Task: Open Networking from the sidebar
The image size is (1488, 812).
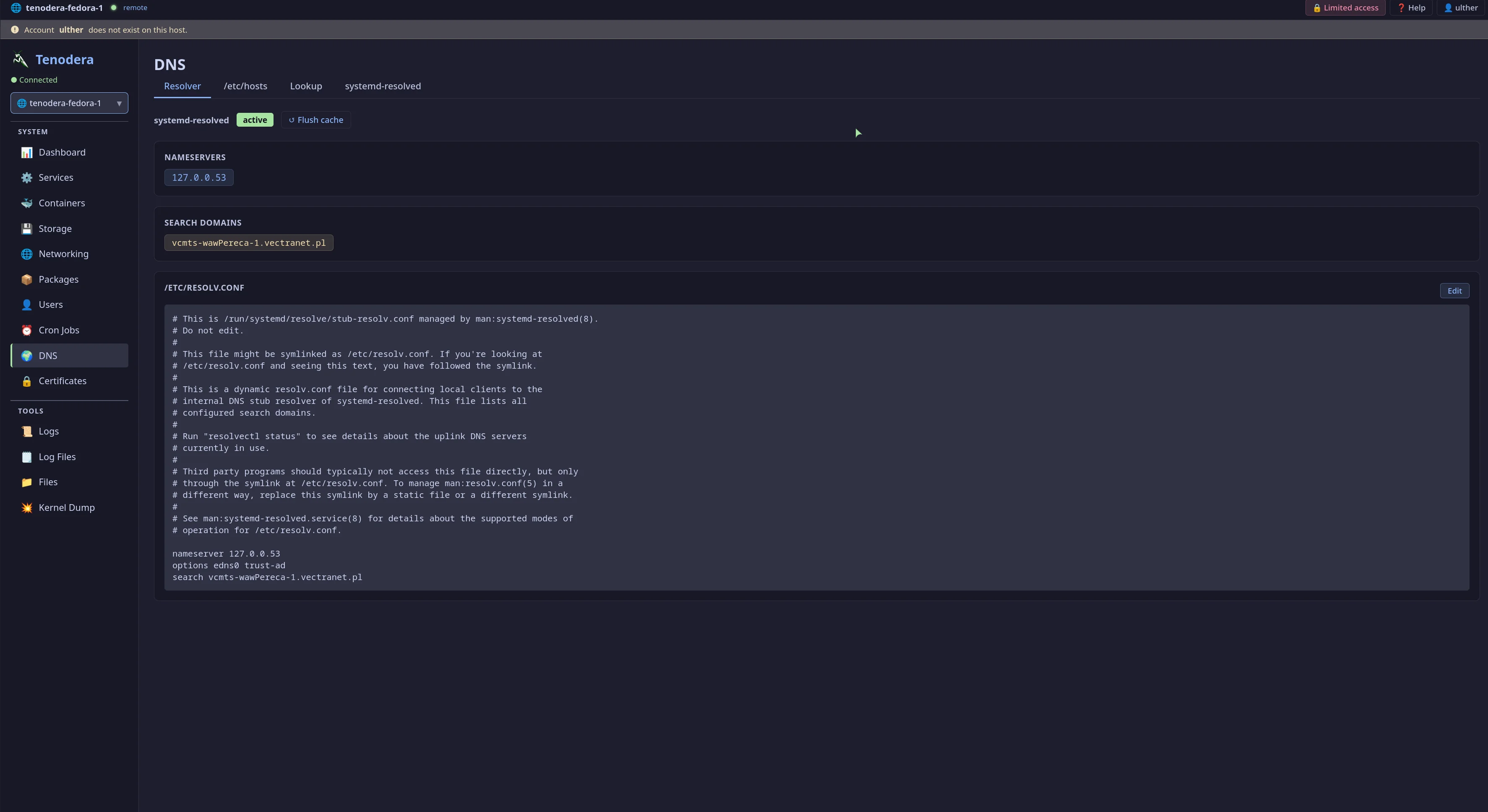Action: coord(69,254)
